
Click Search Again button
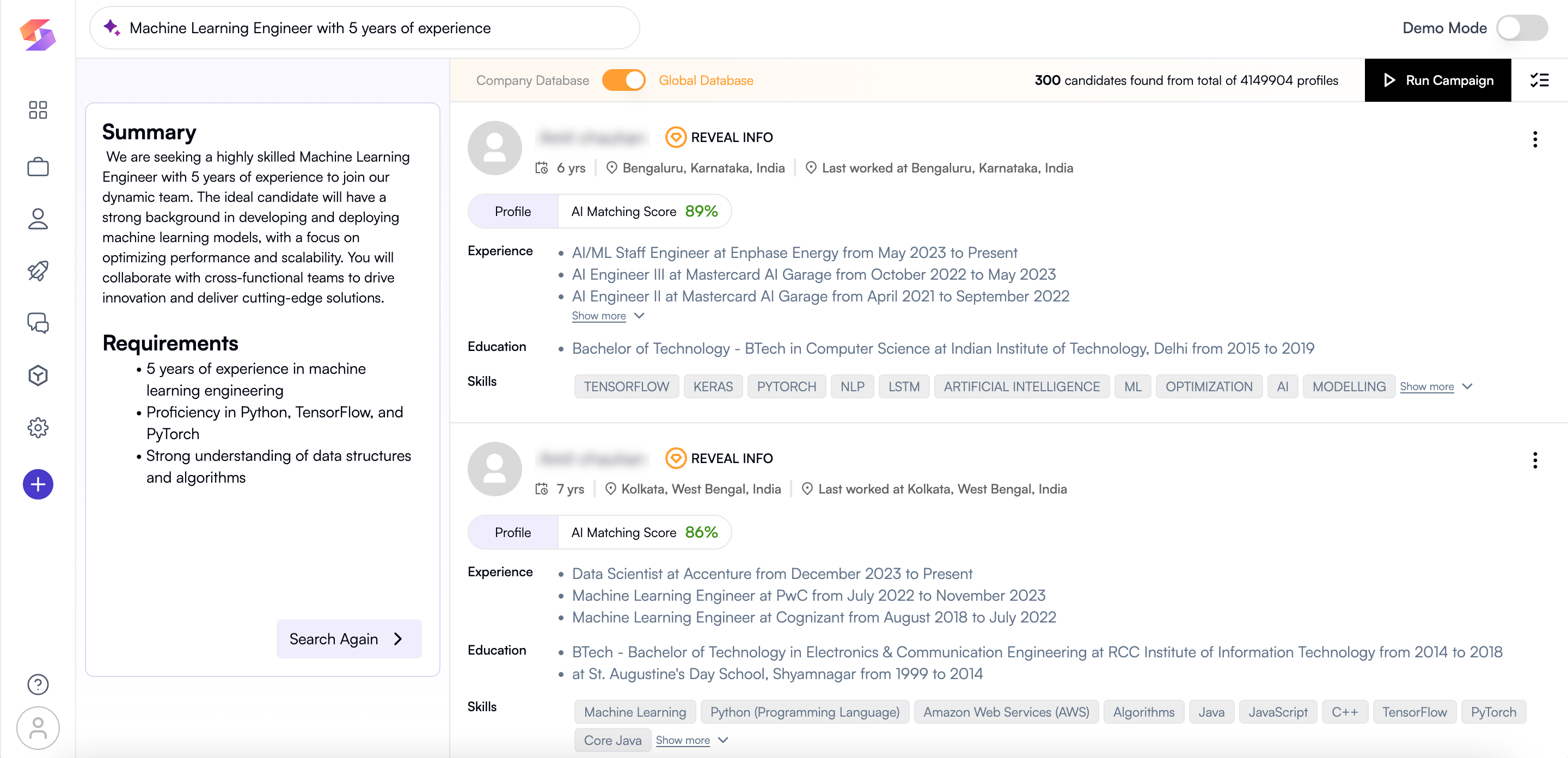coord(348,639)
